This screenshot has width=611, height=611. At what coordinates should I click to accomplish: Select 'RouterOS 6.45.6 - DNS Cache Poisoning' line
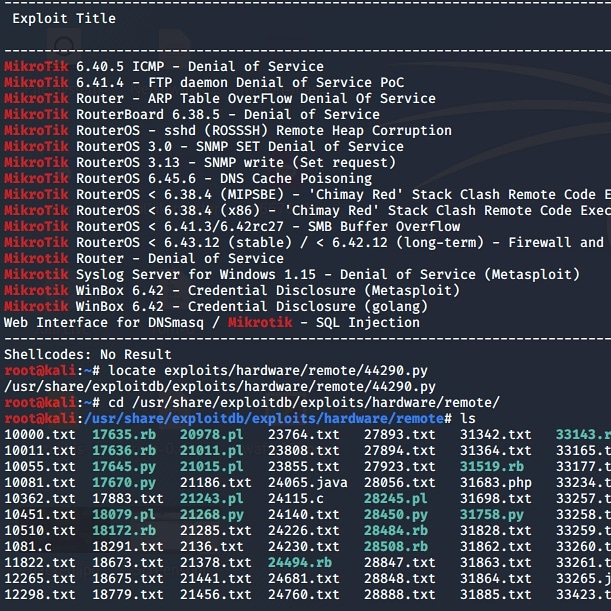[x=188, y=178]
